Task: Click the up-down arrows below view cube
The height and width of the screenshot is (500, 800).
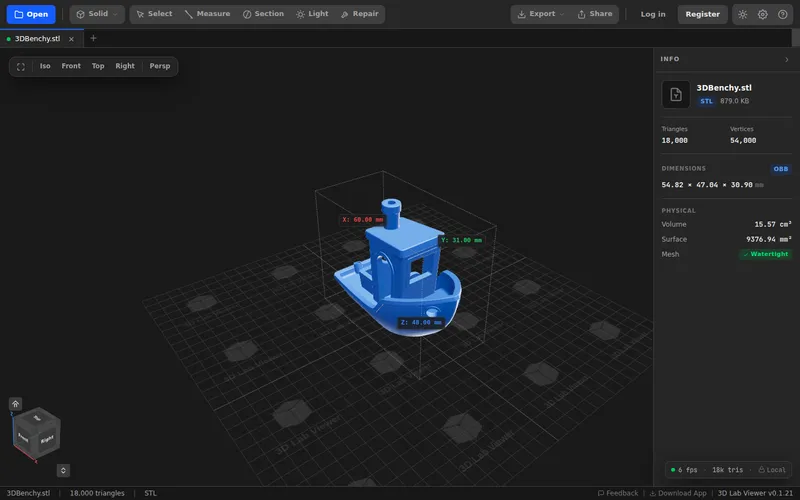Action: [x=63, y=470]
